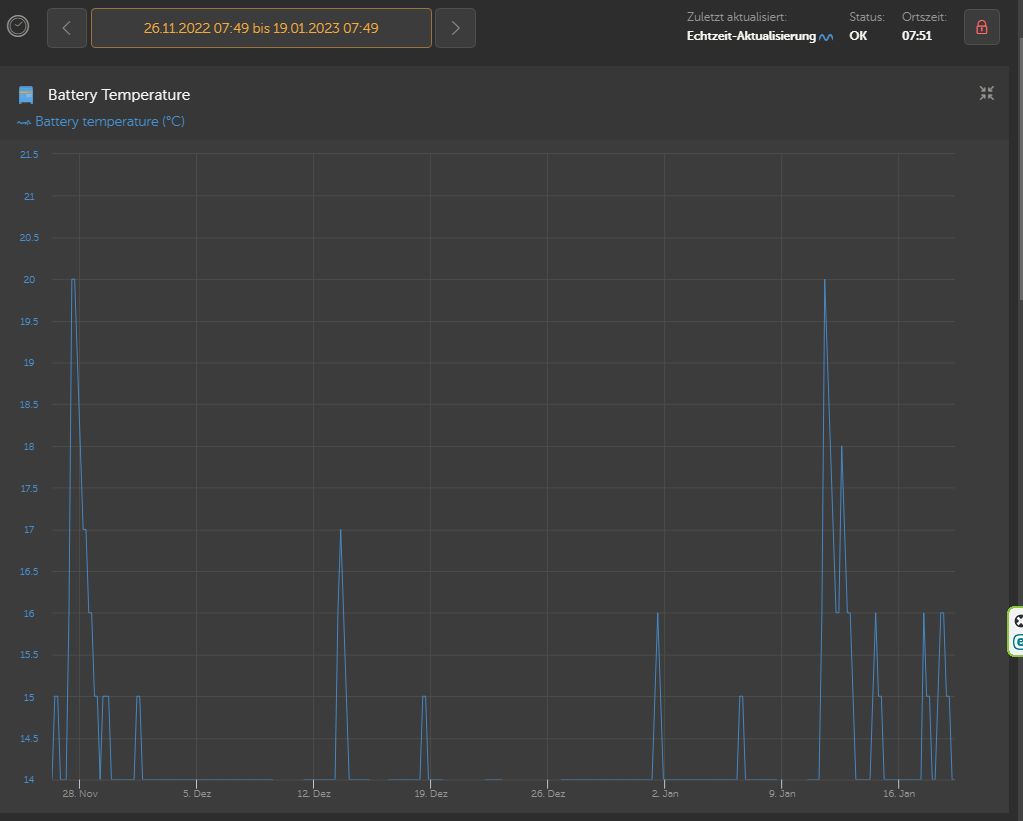Open the date range picker field
The width and height of the screenshot is (1023, 821).
261,28
